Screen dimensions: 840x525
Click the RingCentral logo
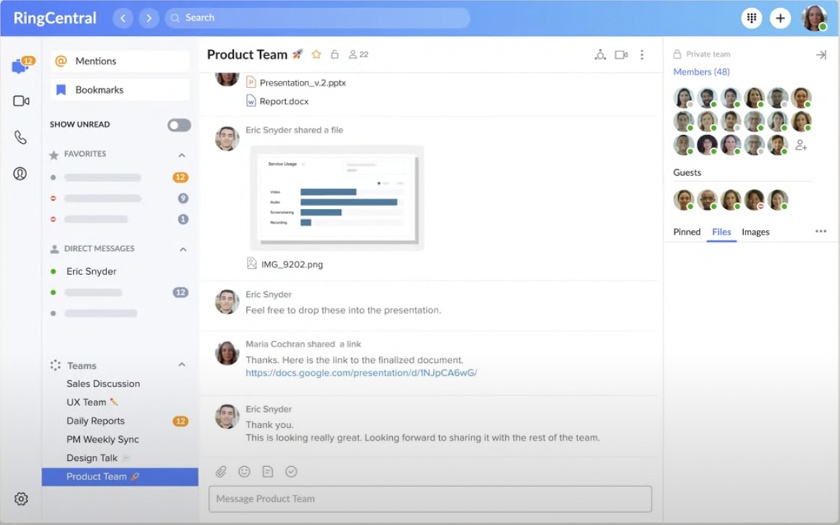pyautogui.click(x=55, y=18)
